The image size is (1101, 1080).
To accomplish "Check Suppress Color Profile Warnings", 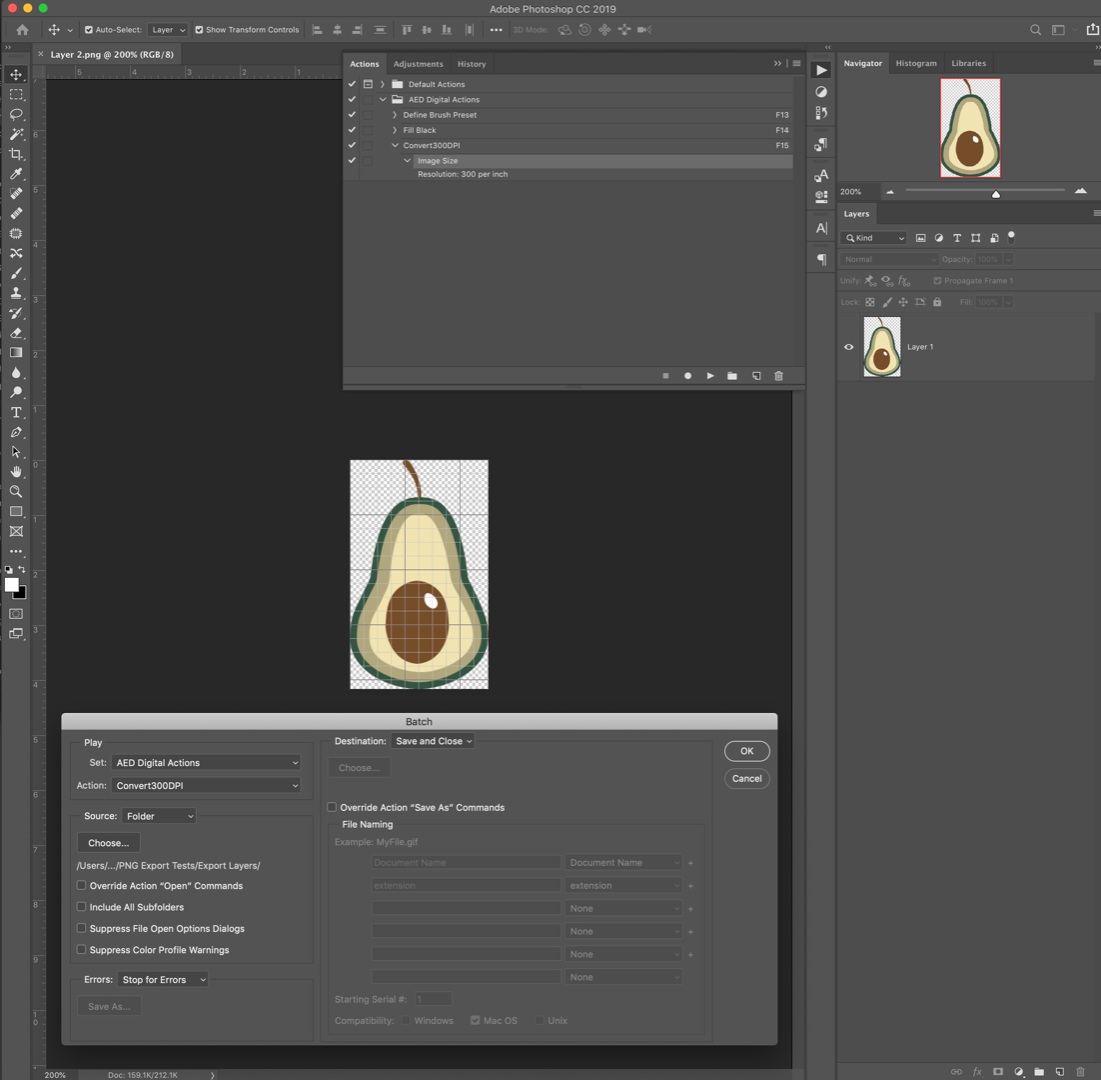I will click(81, 949).
